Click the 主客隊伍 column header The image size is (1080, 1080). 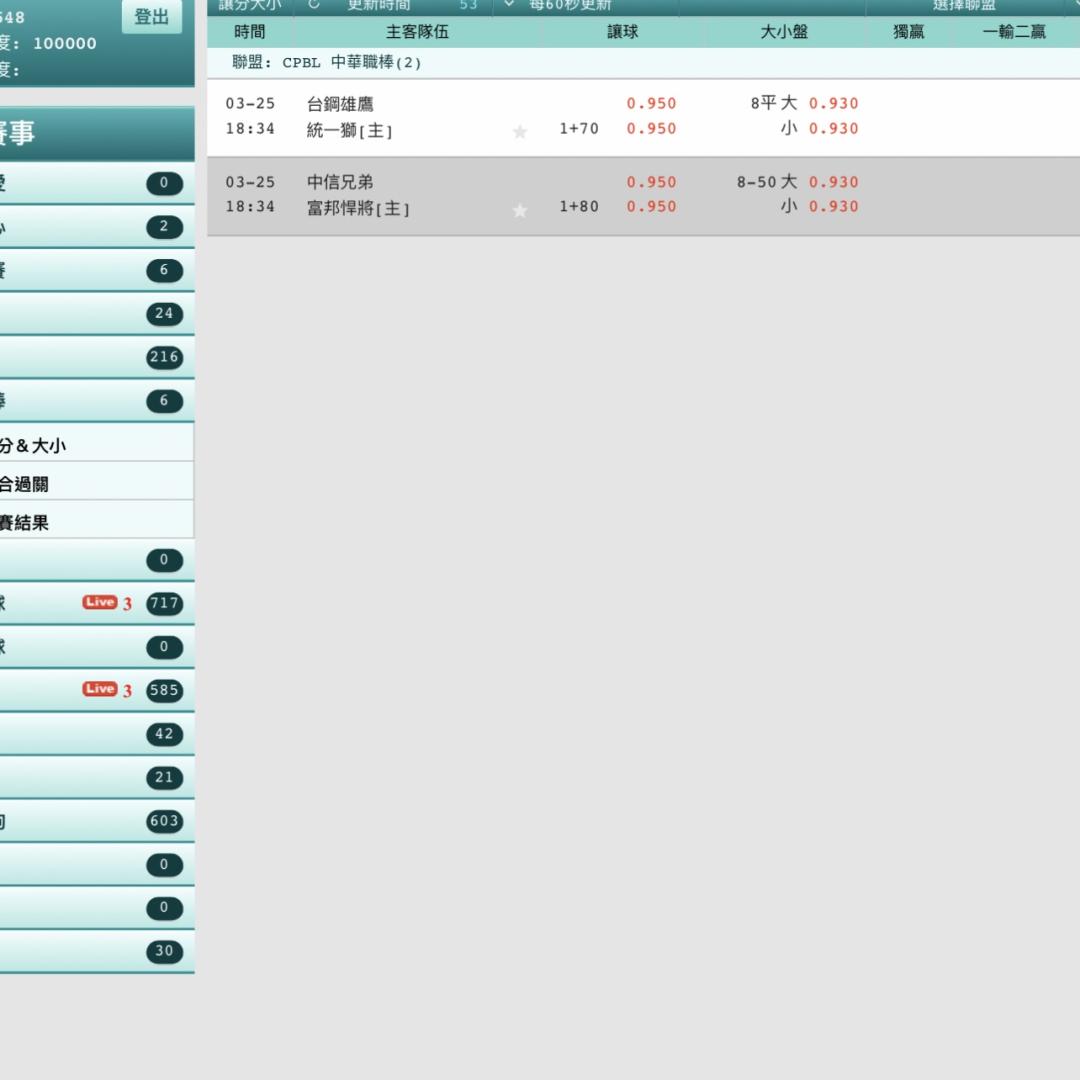click(x=417, y=32)
